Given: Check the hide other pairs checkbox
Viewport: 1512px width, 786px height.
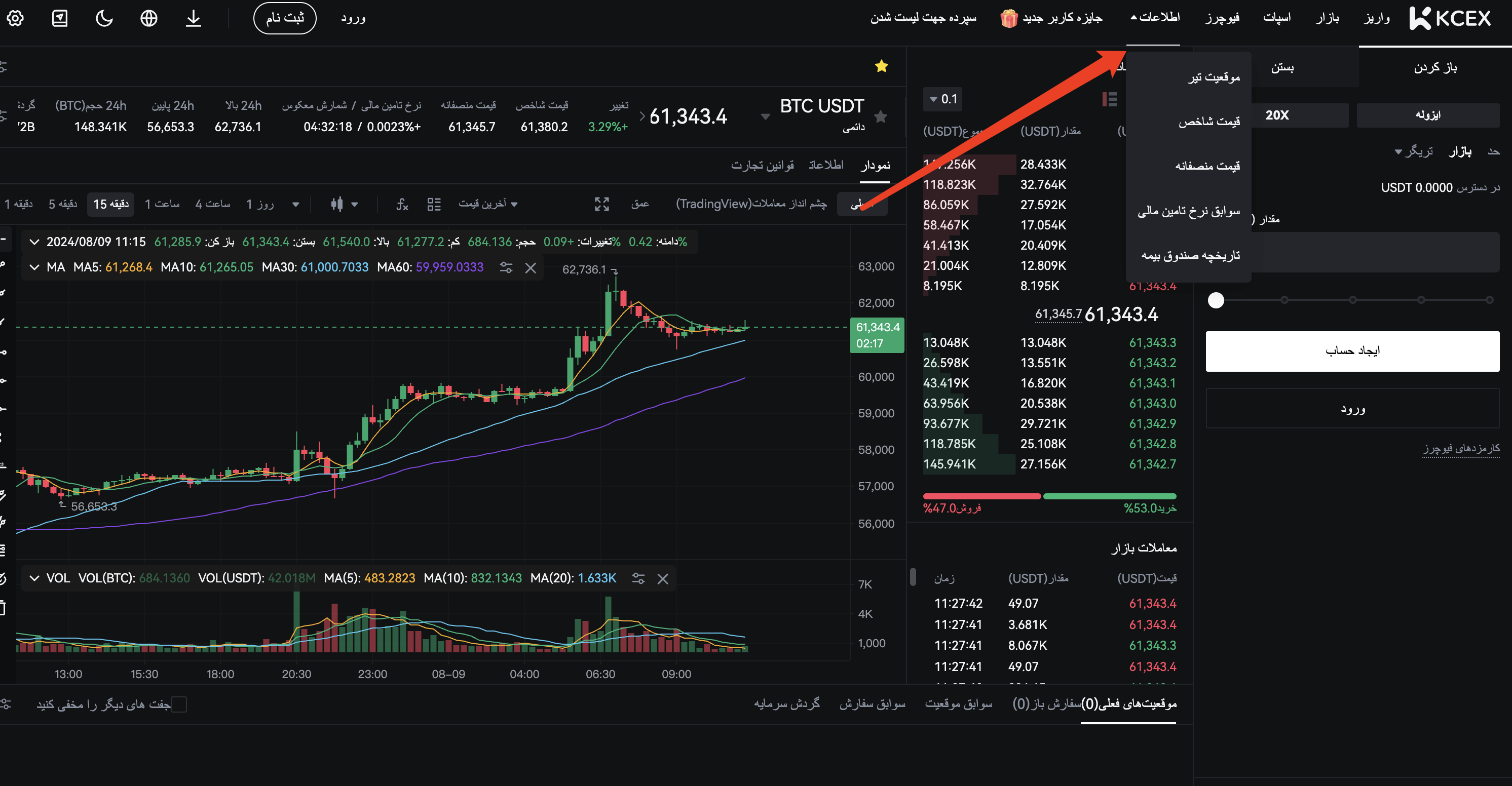Looking at the screenshot, I should click(179, 704).
